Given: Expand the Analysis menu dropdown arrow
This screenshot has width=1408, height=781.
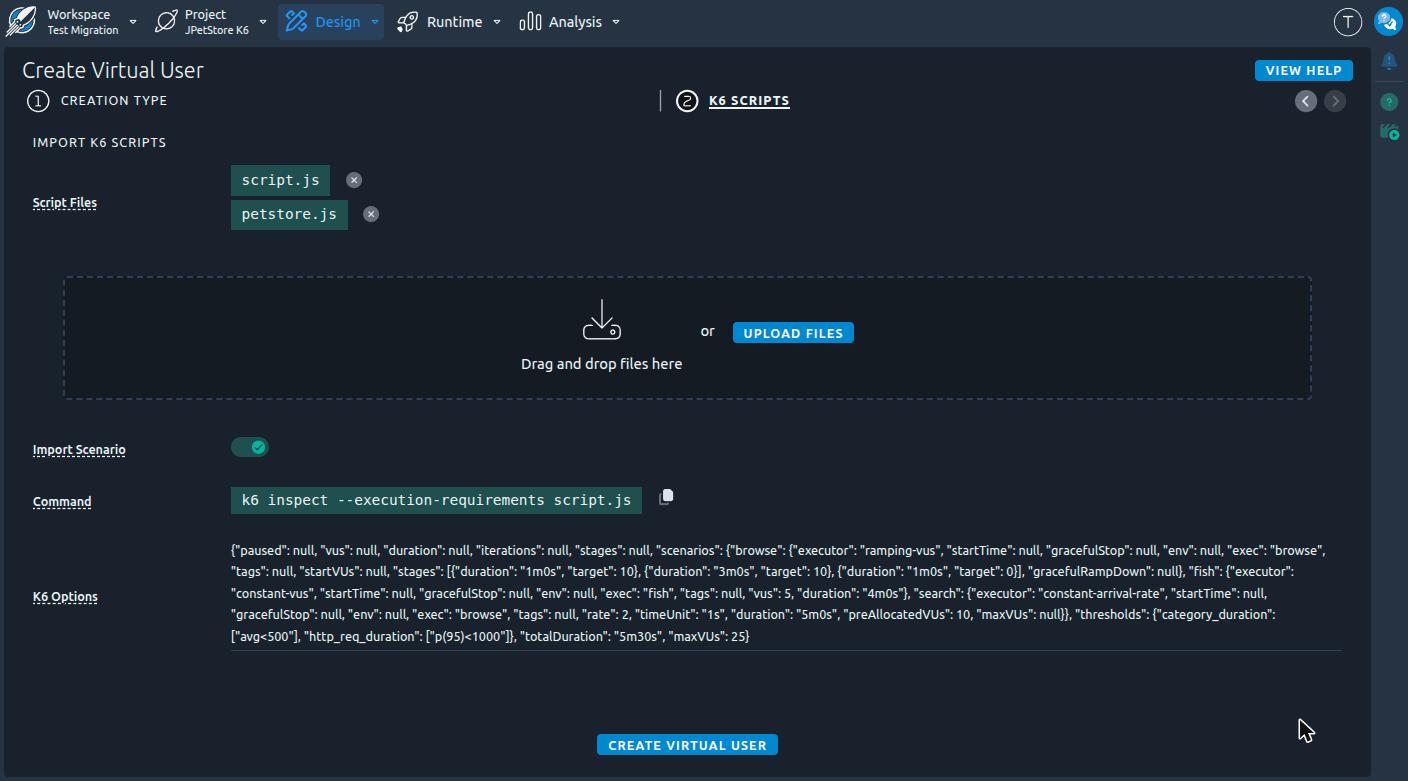Looking at the screenshot, I should tap(616, 22).
